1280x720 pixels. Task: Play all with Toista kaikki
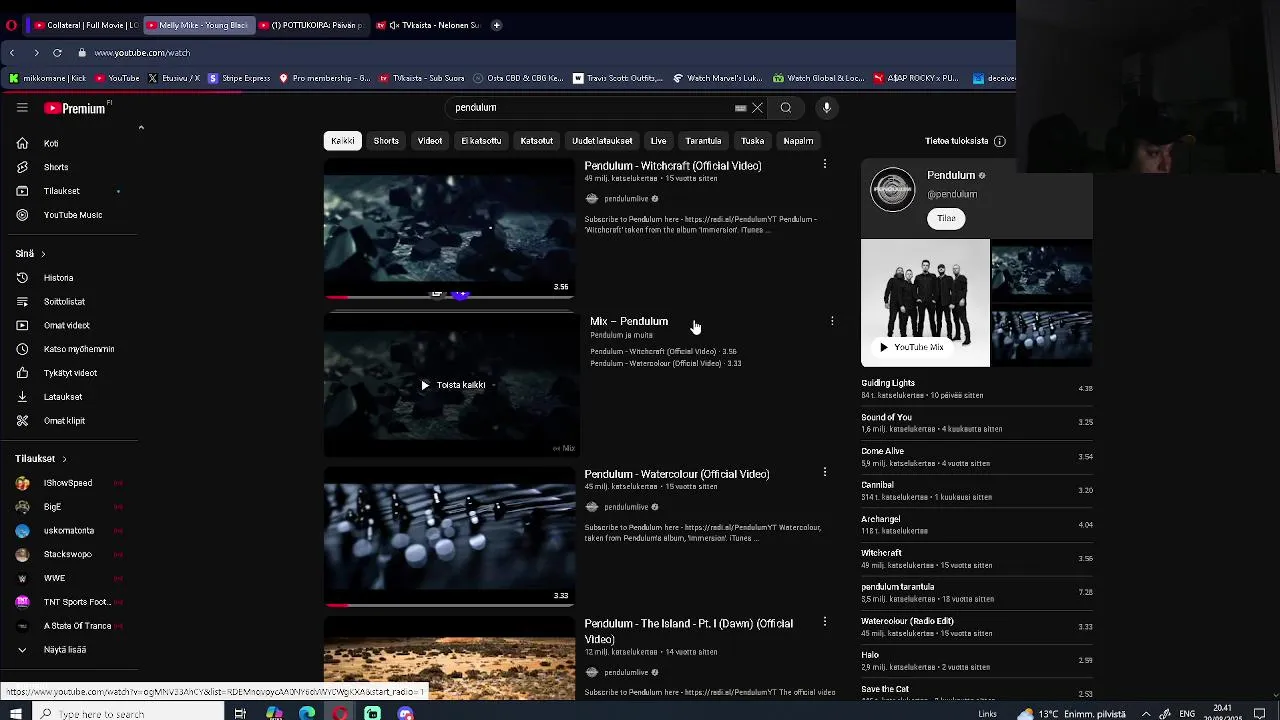pos(452,385)
